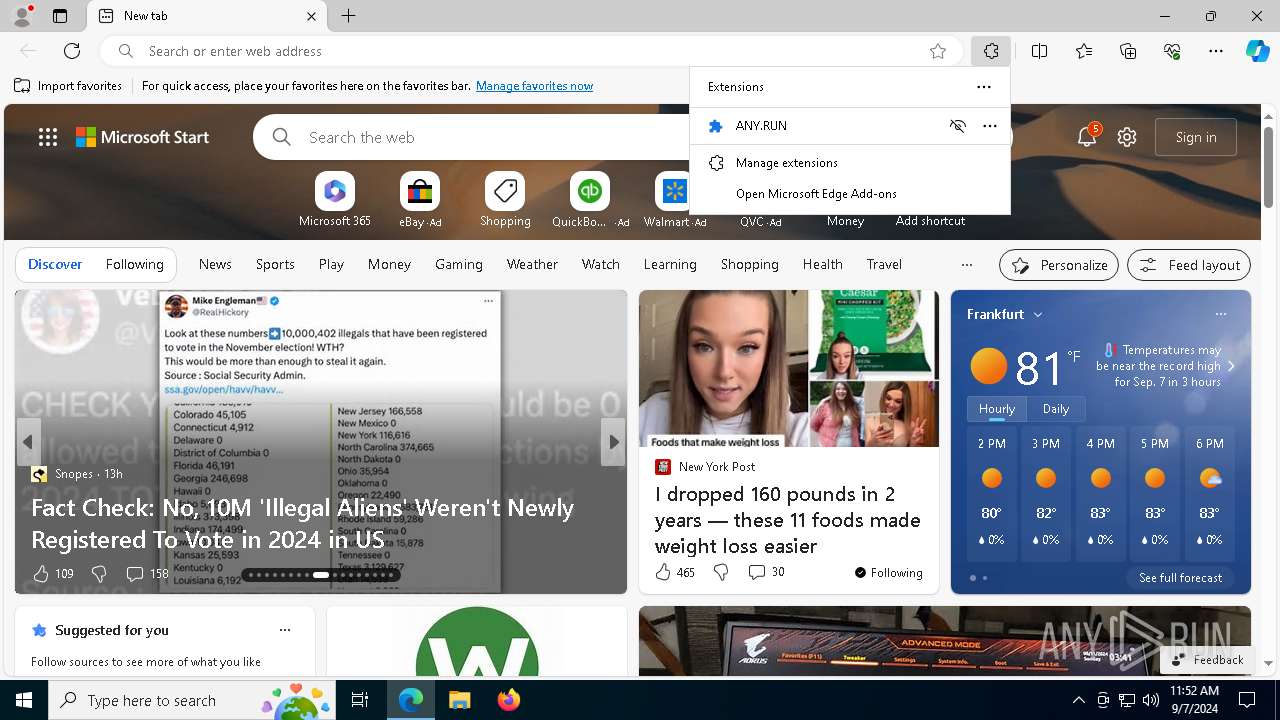Open Extensions panel more options
The height and width of the screenshot is (720, 1280).
click(984, 87)
